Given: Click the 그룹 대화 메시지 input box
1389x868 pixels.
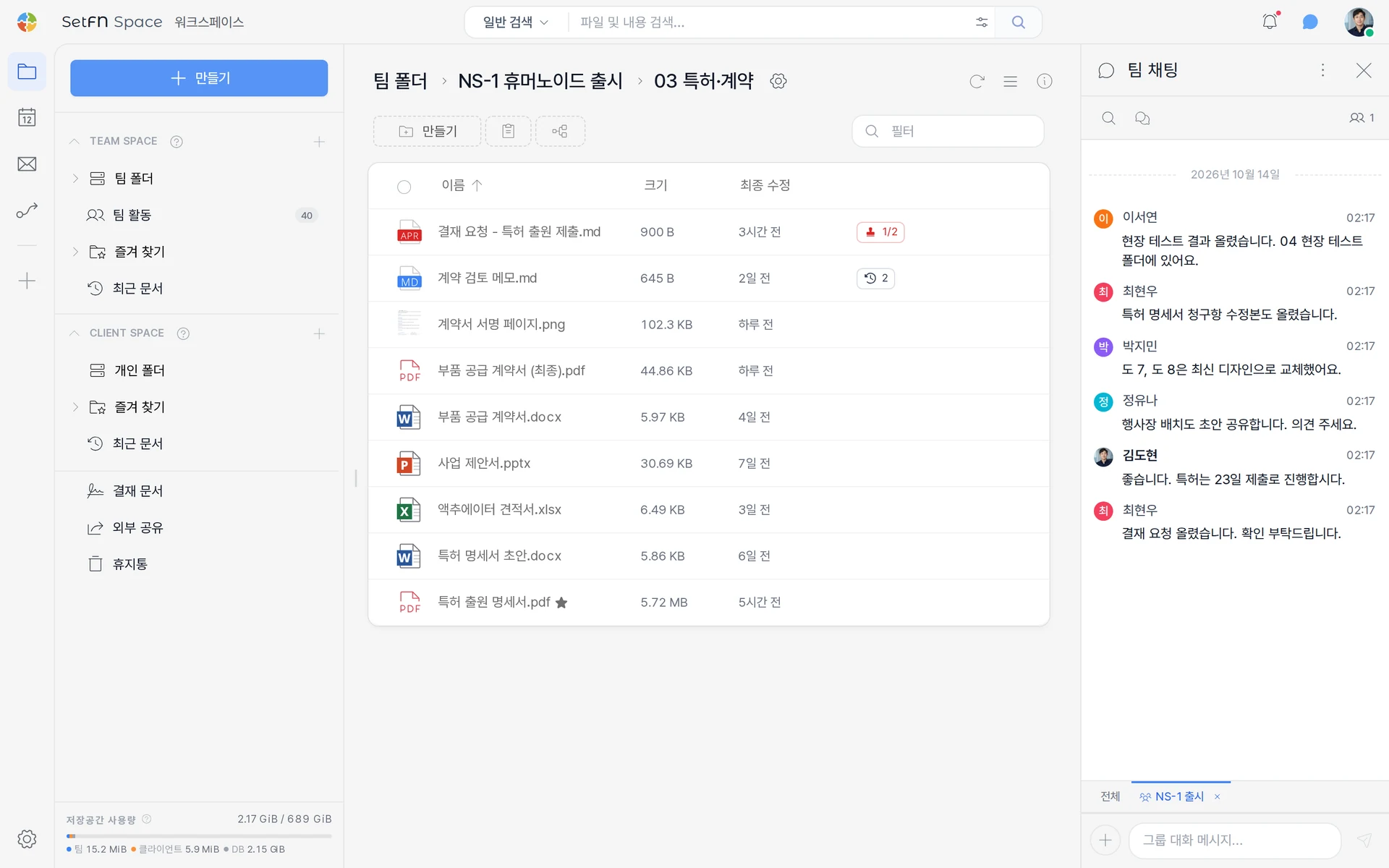Looking at the screenshot, I should click(x=1235, y=841).
